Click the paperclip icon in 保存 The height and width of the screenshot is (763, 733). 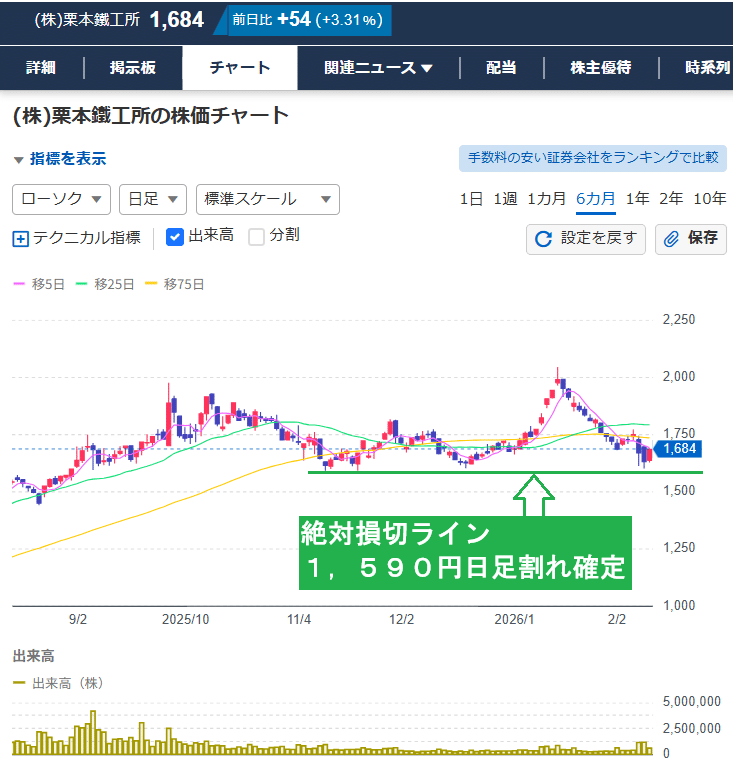click(x=672, y=239)
